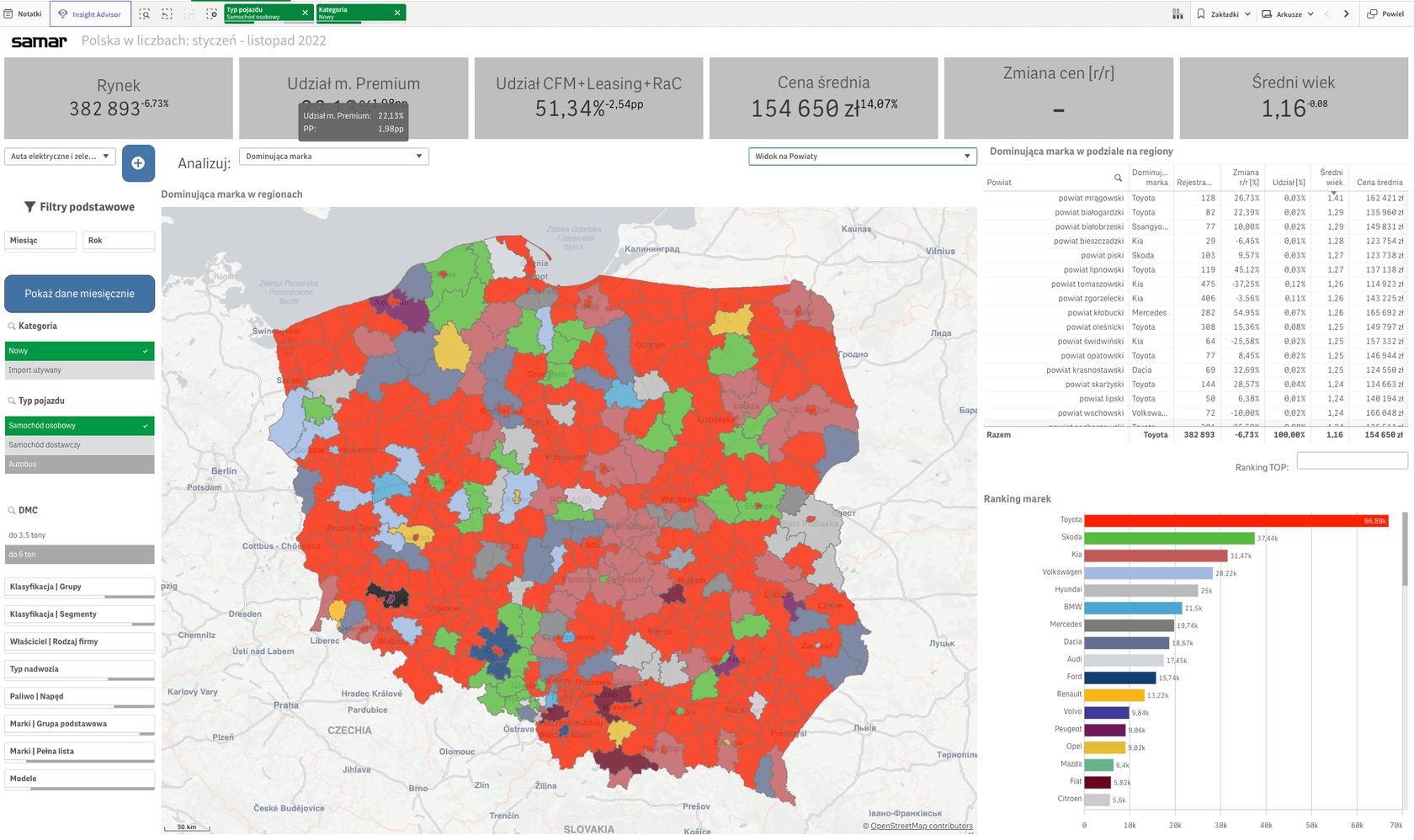Open the Rok filter
Image resolution: width=1414 pixels, height=840 pixels.
pyautogui.click(x=119, y=241)
